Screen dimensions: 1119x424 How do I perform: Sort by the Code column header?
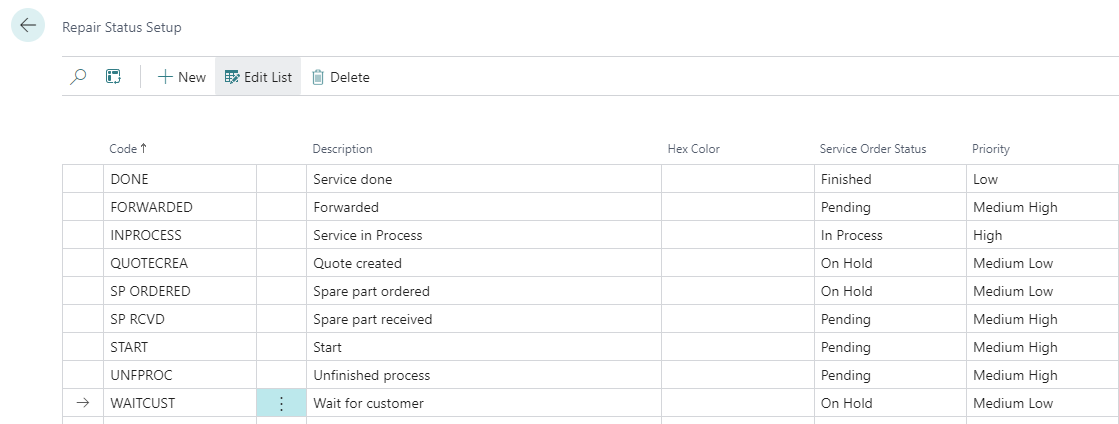point(127,149)
